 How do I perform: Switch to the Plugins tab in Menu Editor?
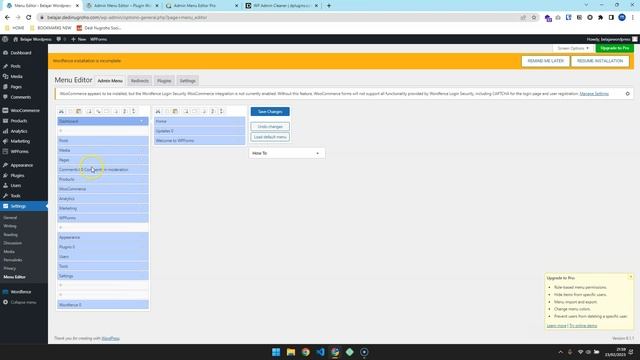(x=164, y=81)
